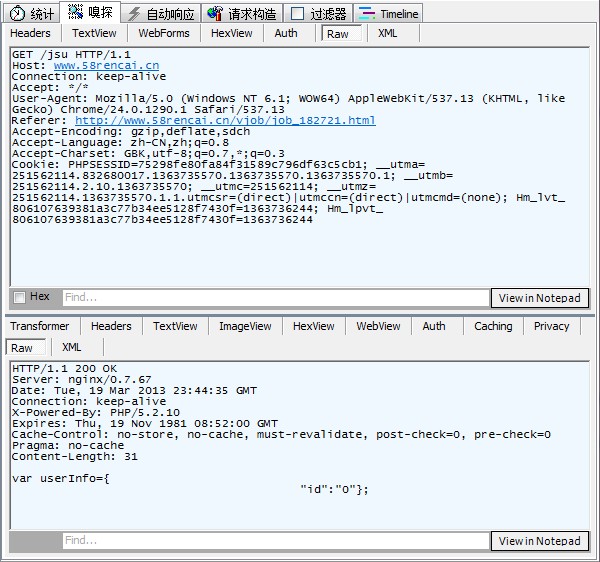Click the GET /jsu HTTP/1.1 line

pos(71,54)
